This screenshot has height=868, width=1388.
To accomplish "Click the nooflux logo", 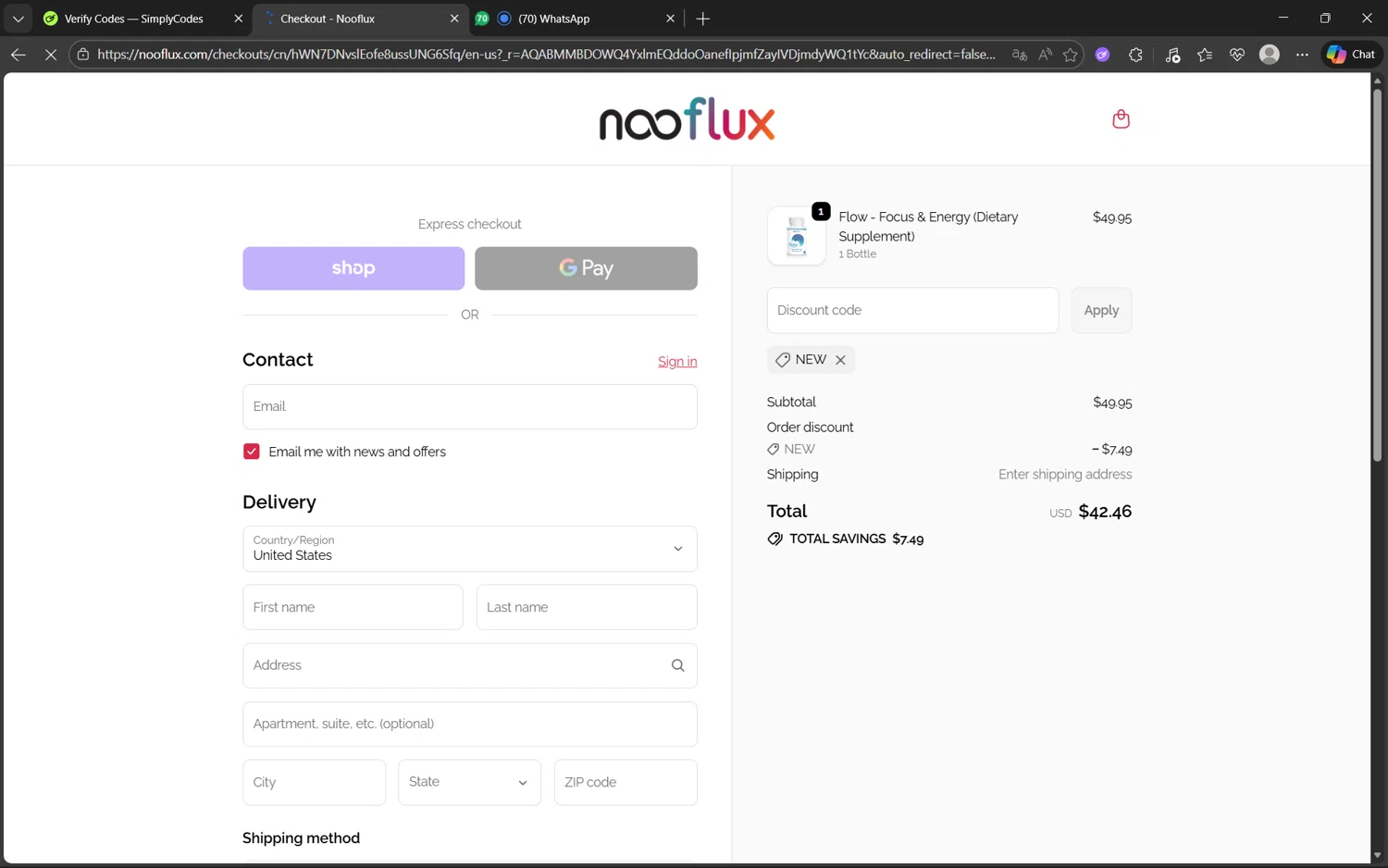I will pyautogui.click(x=687, y=119).
